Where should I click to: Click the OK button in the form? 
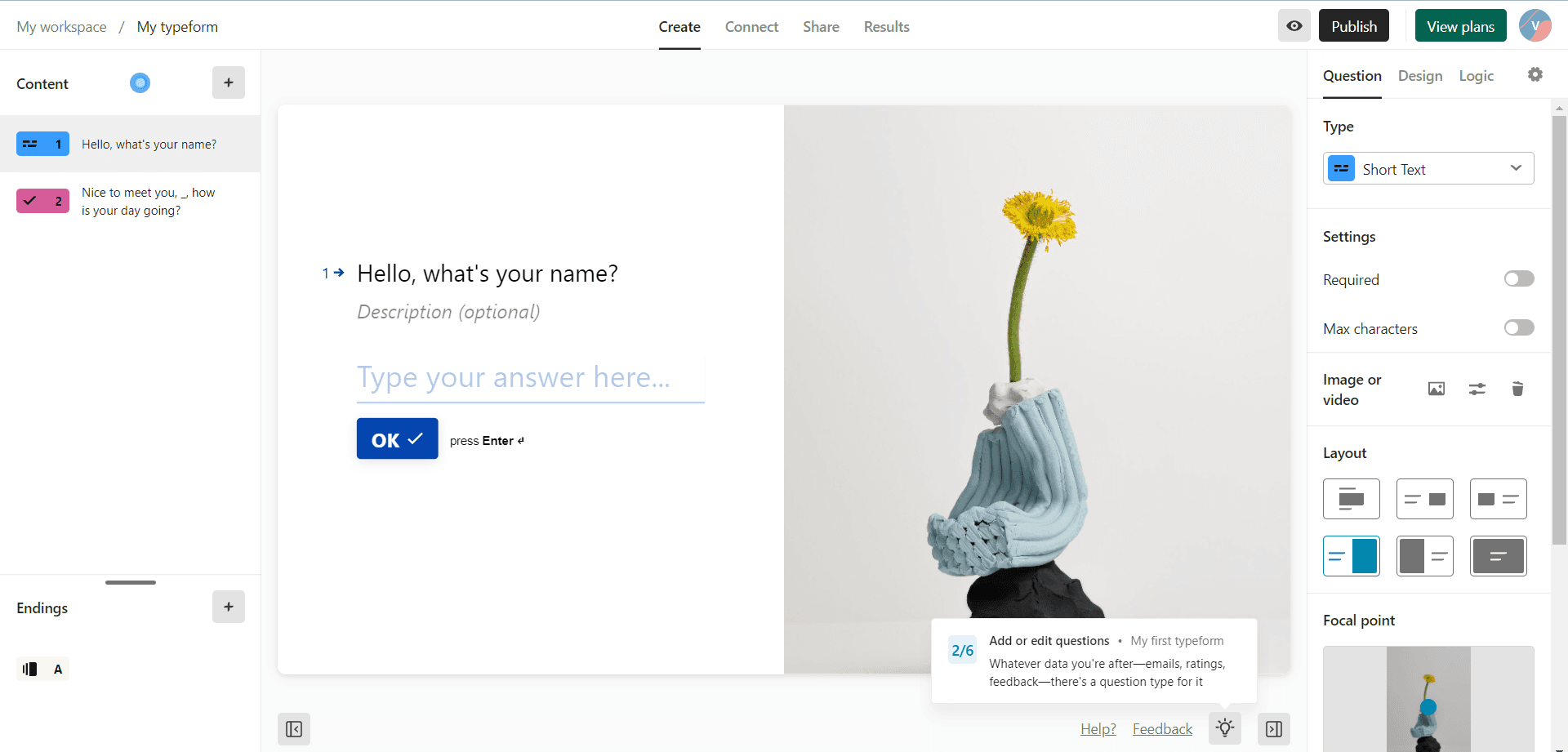pyautogui.click(x=397, y=439)
